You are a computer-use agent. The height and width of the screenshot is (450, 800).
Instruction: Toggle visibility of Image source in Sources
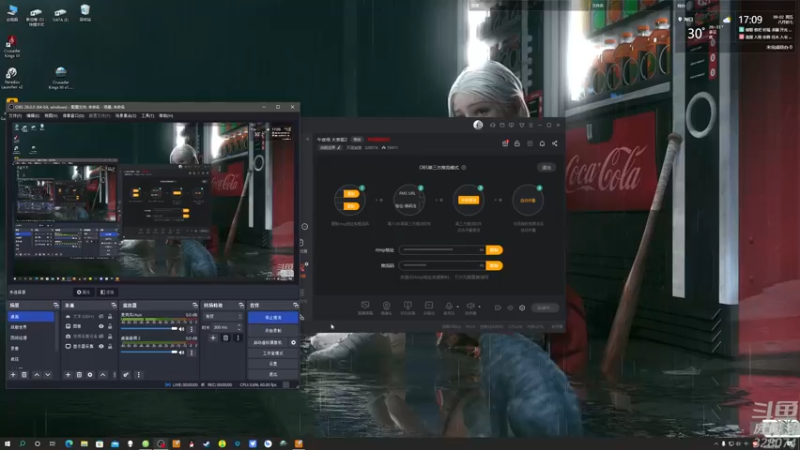(101, 326)
